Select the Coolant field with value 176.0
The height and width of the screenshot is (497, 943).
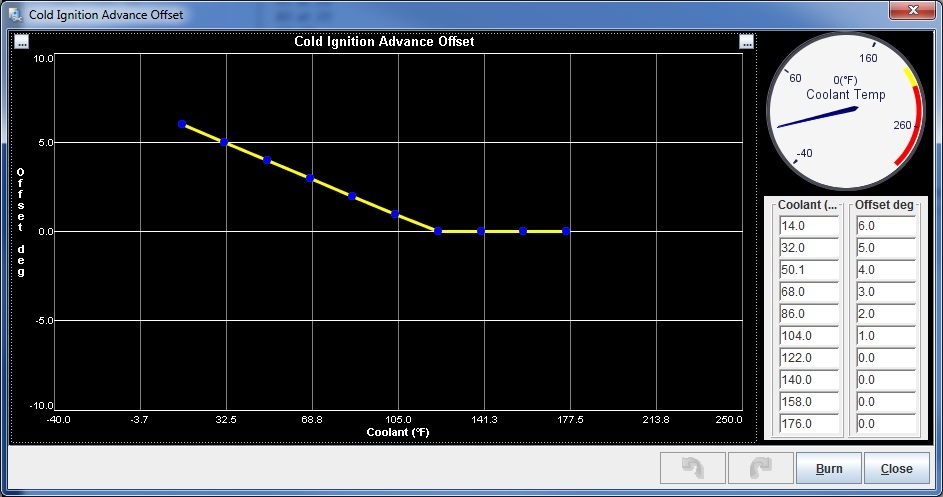pos(808,424)
